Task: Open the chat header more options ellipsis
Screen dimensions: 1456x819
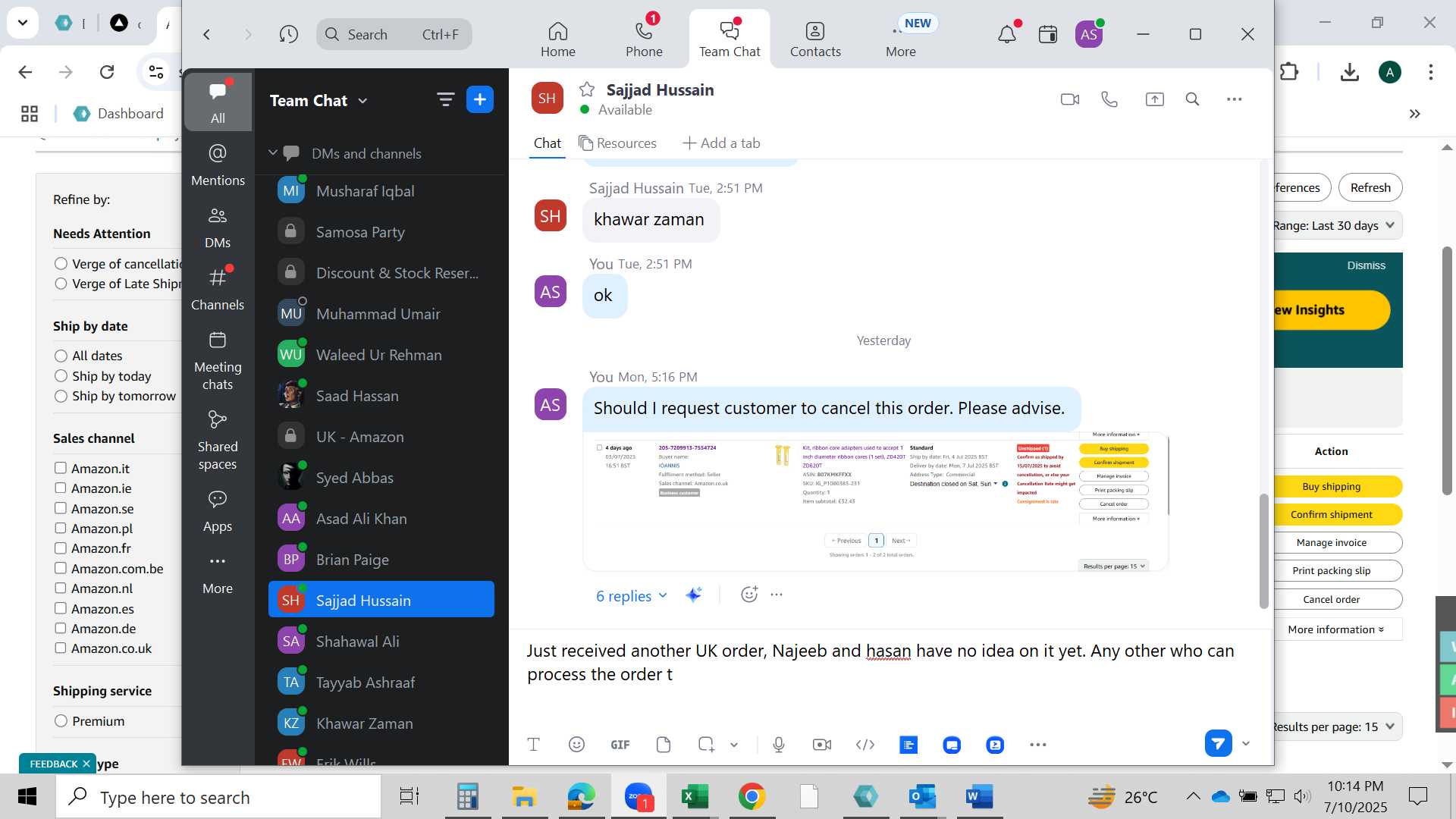Action: pos(1234,99)
